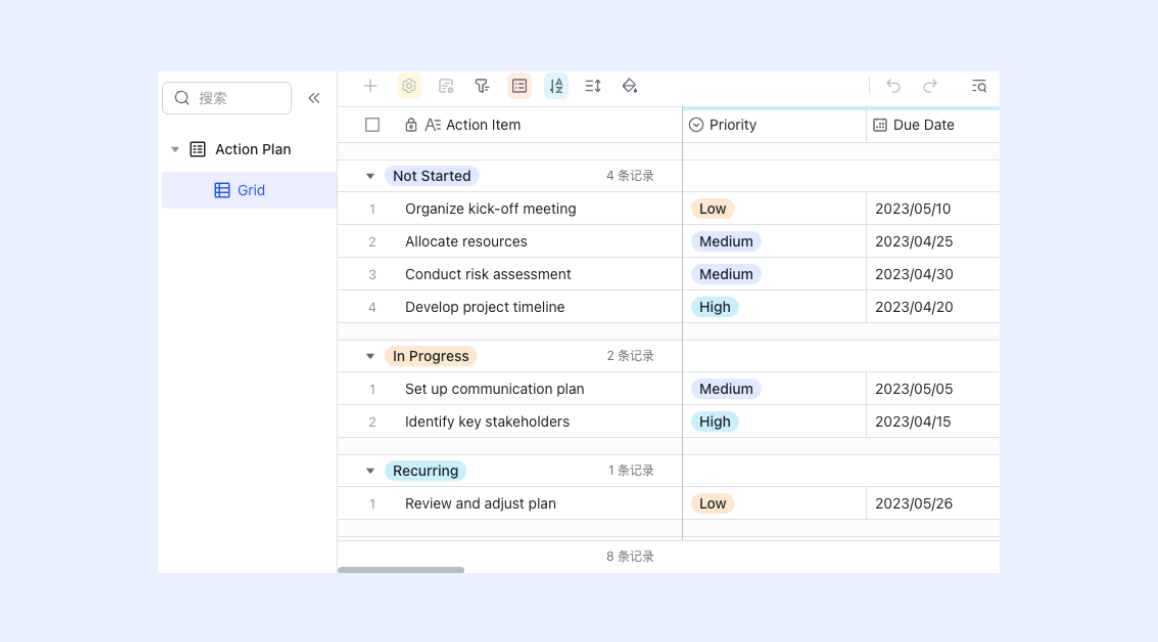This screenshot has width=1158, height=642.
Task: Click the Action Item column header
Action: click(510, 125)
